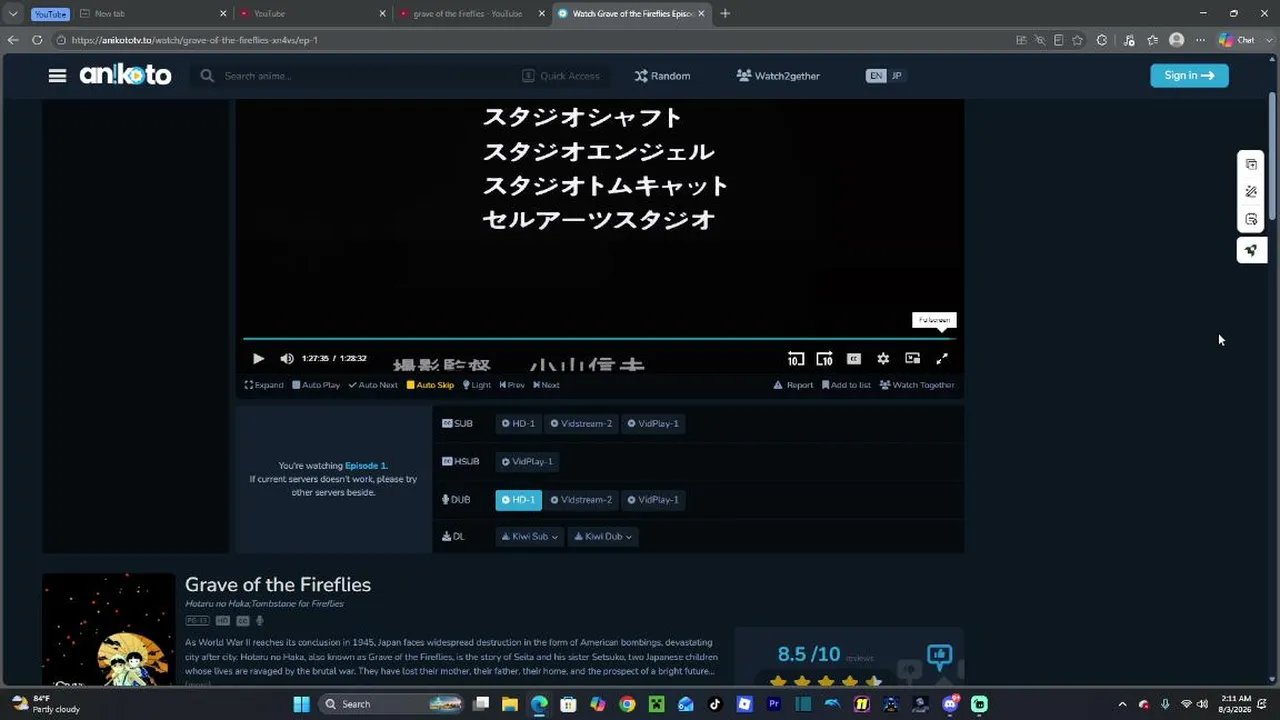Favorite this page with the star icon

coord(1078,40)
